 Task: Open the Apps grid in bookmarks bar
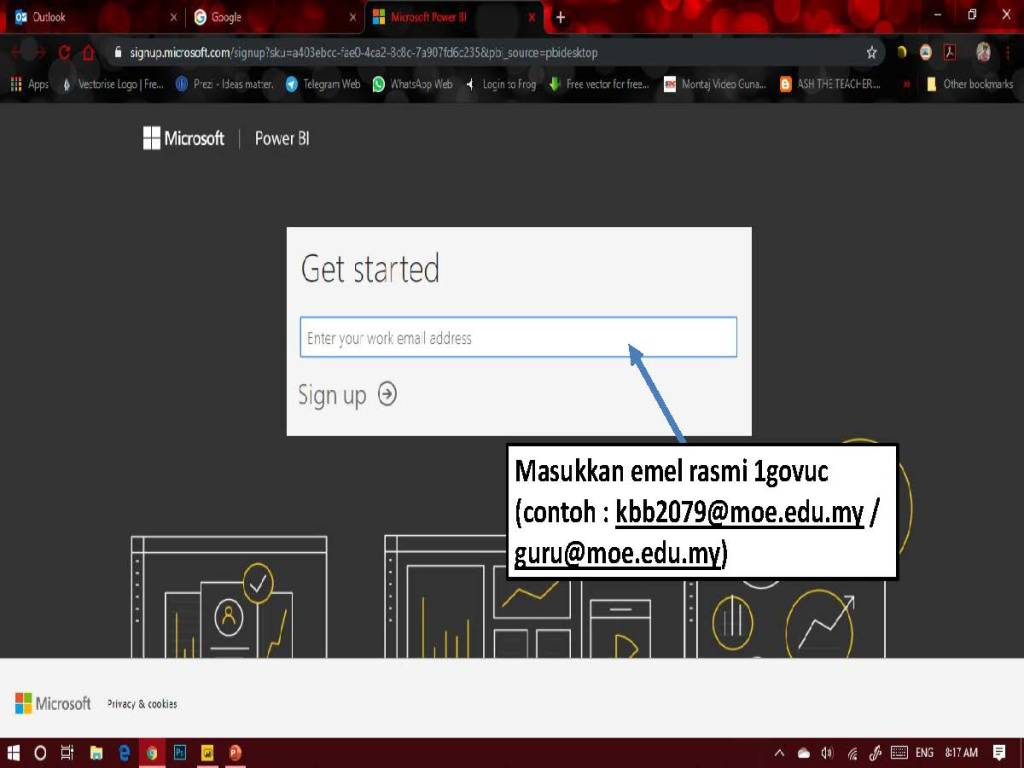tap(29, 84)
